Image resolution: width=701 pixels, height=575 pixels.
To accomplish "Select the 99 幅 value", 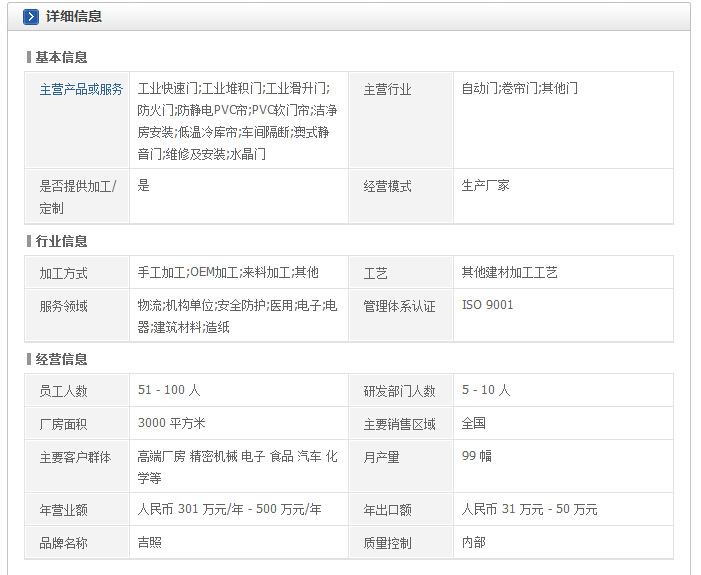I will coord(477,456).
